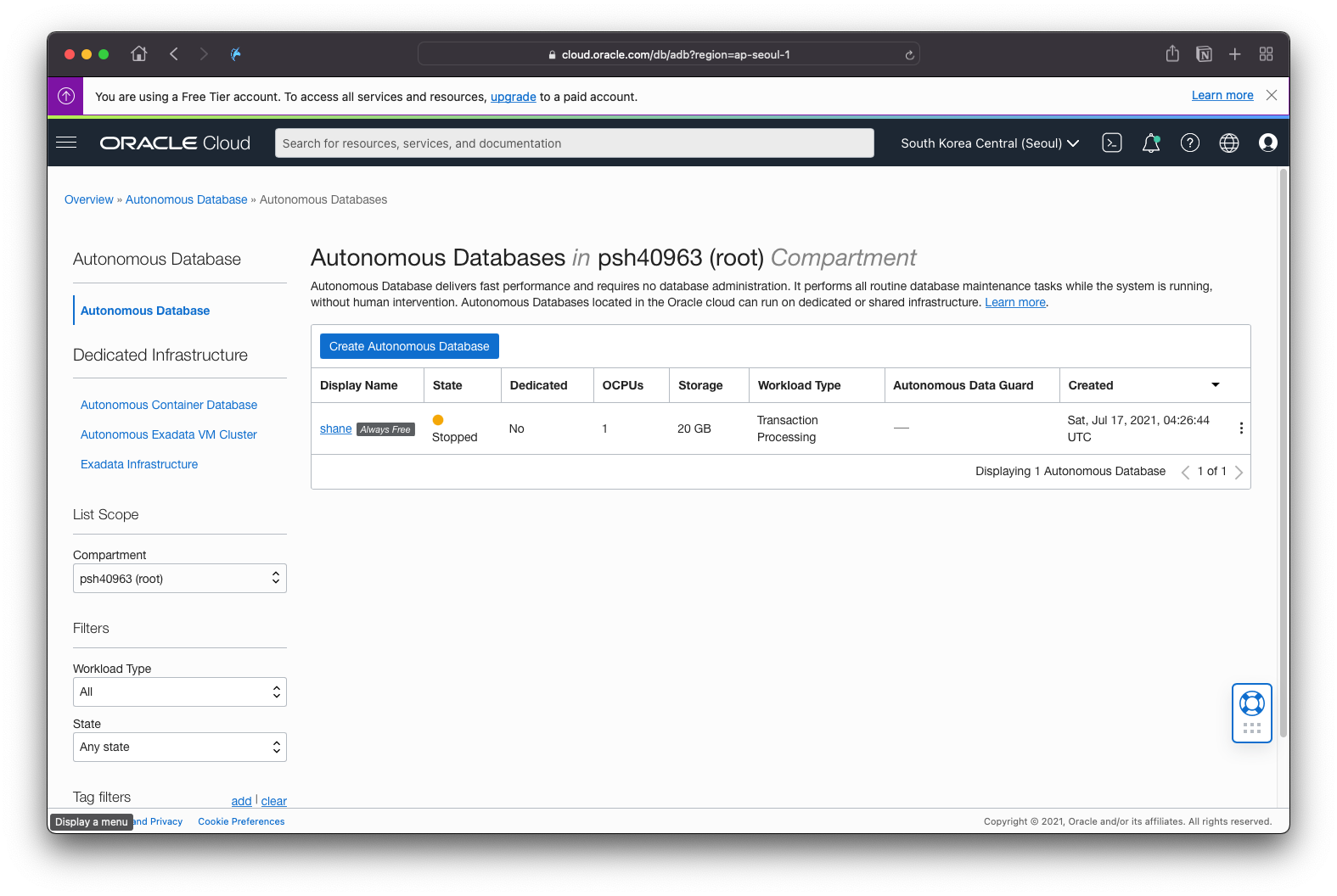This screenshot has height=896, width=1337.
Task: Open Cookie Preferences
Action: tap(241, 821)
